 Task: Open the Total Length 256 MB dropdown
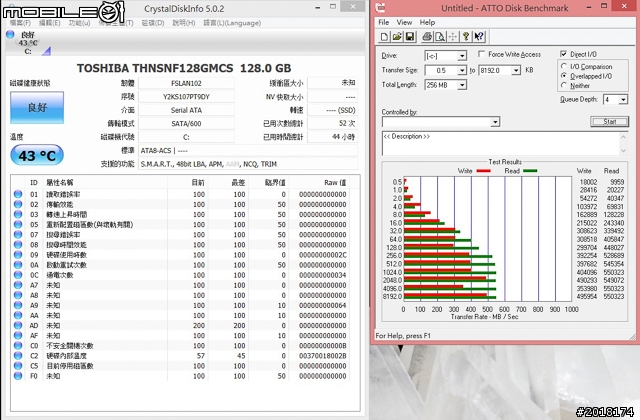pyautogui.click(x=462, y=85)
